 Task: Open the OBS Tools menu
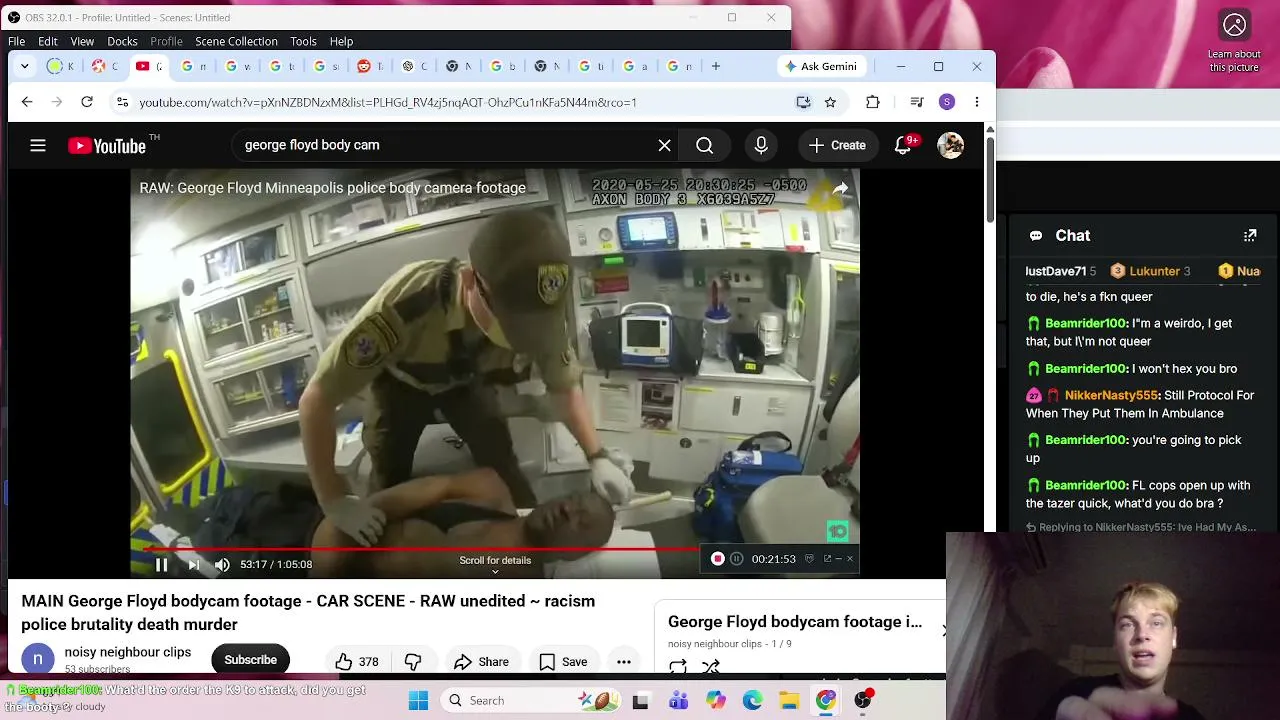[x=303, y=41]
